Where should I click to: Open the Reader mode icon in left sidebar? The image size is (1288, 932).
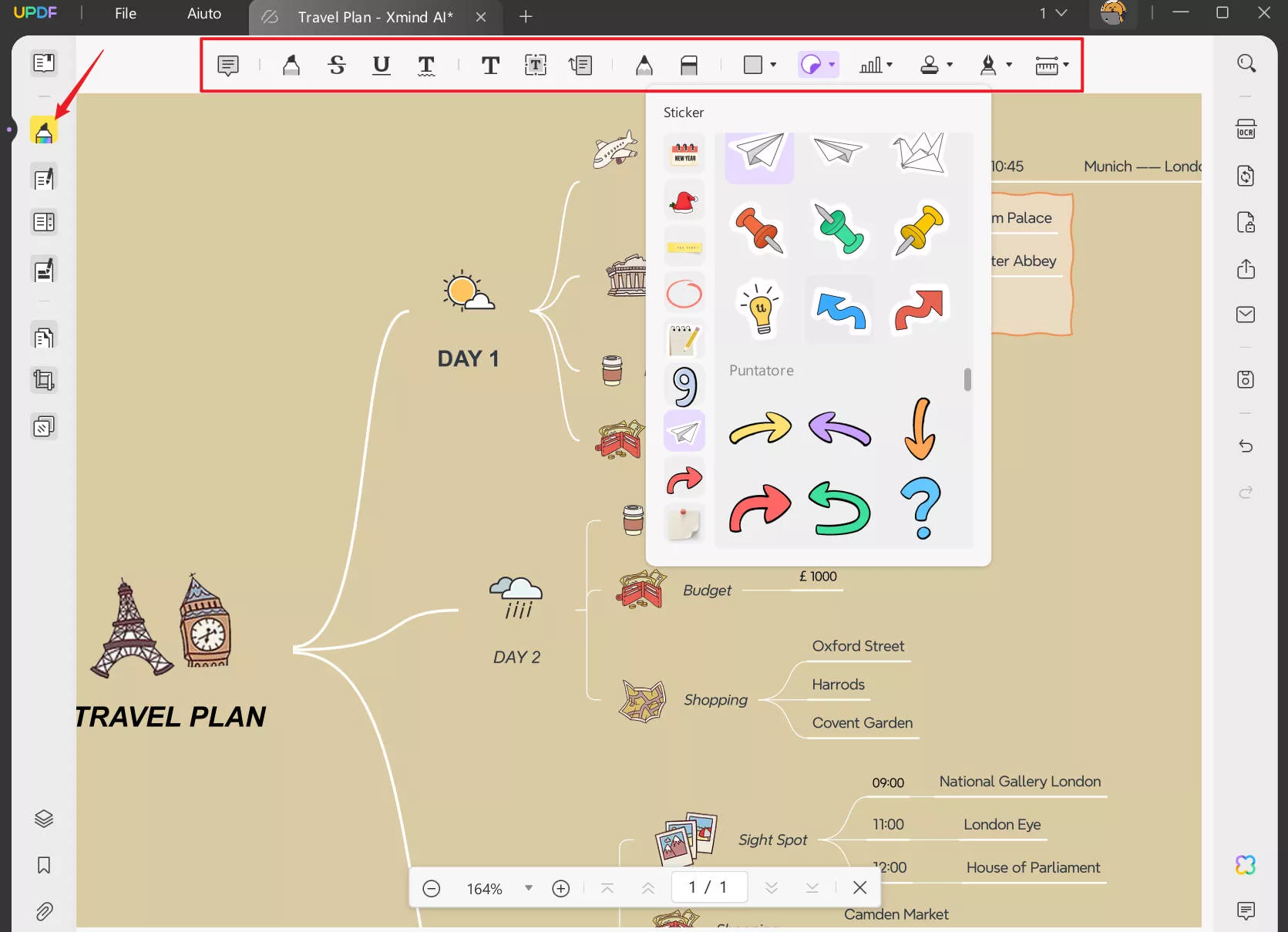(44, 62)
